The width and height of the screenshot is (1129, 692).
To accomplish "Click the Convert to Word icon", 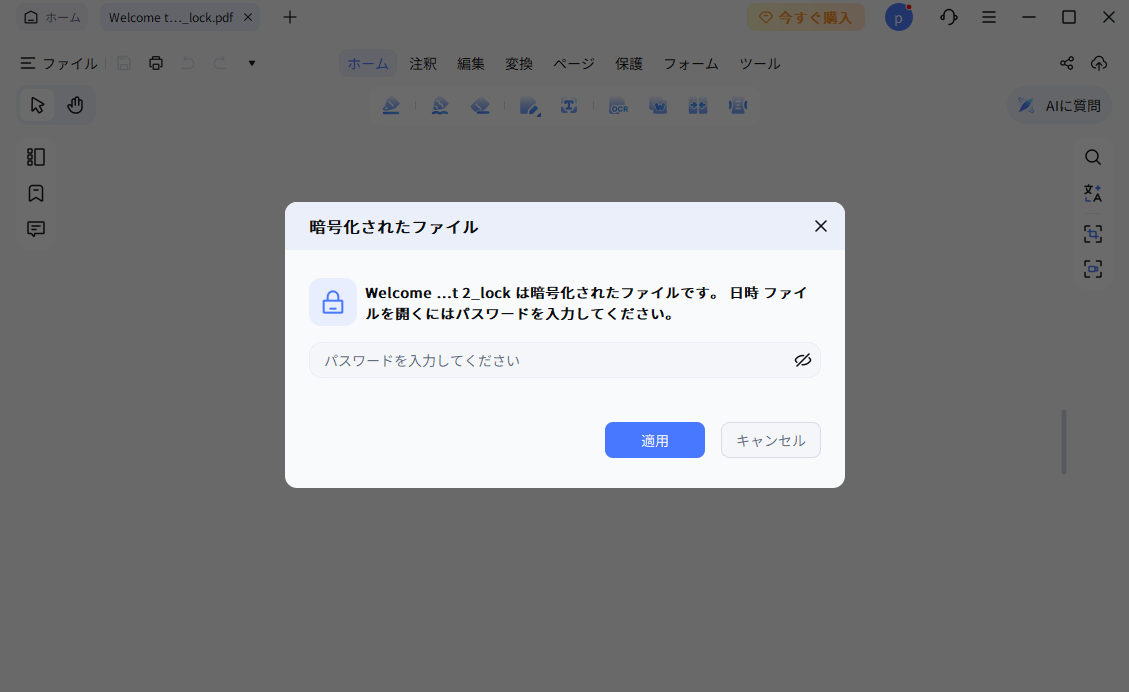I will point(658,105).
